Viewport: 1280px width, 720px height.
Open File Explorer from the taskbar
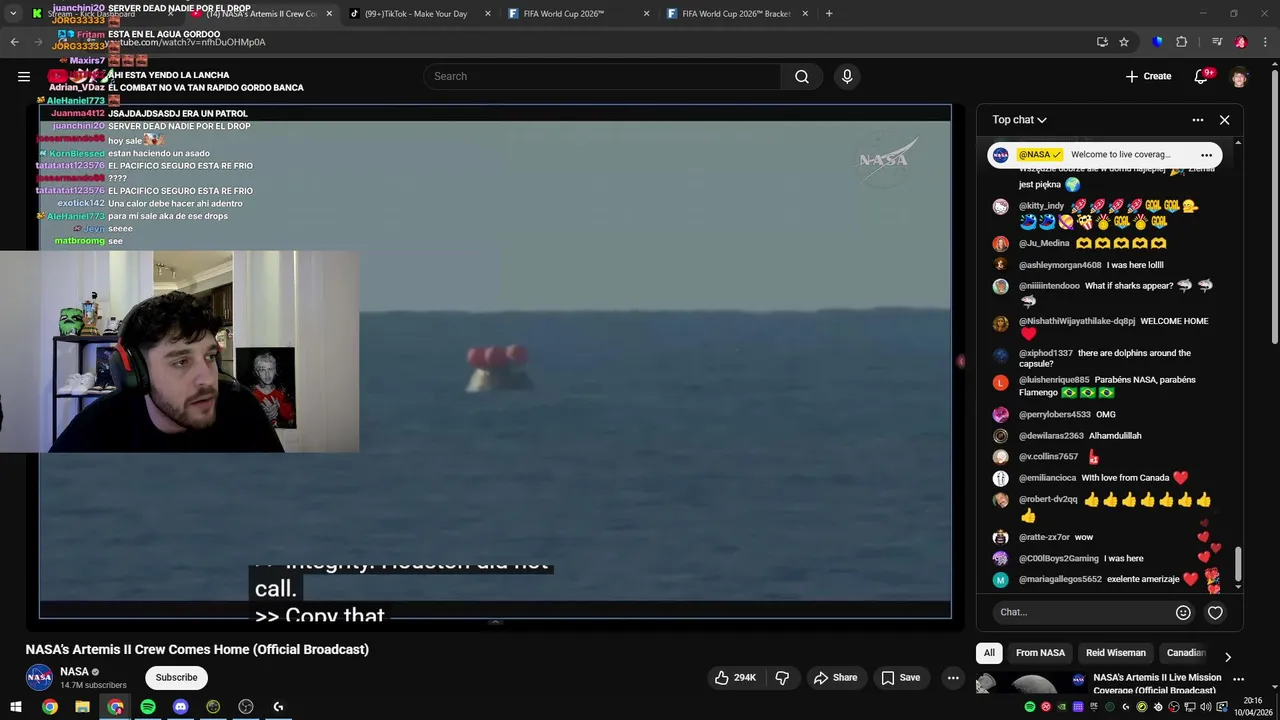[82, 707]
